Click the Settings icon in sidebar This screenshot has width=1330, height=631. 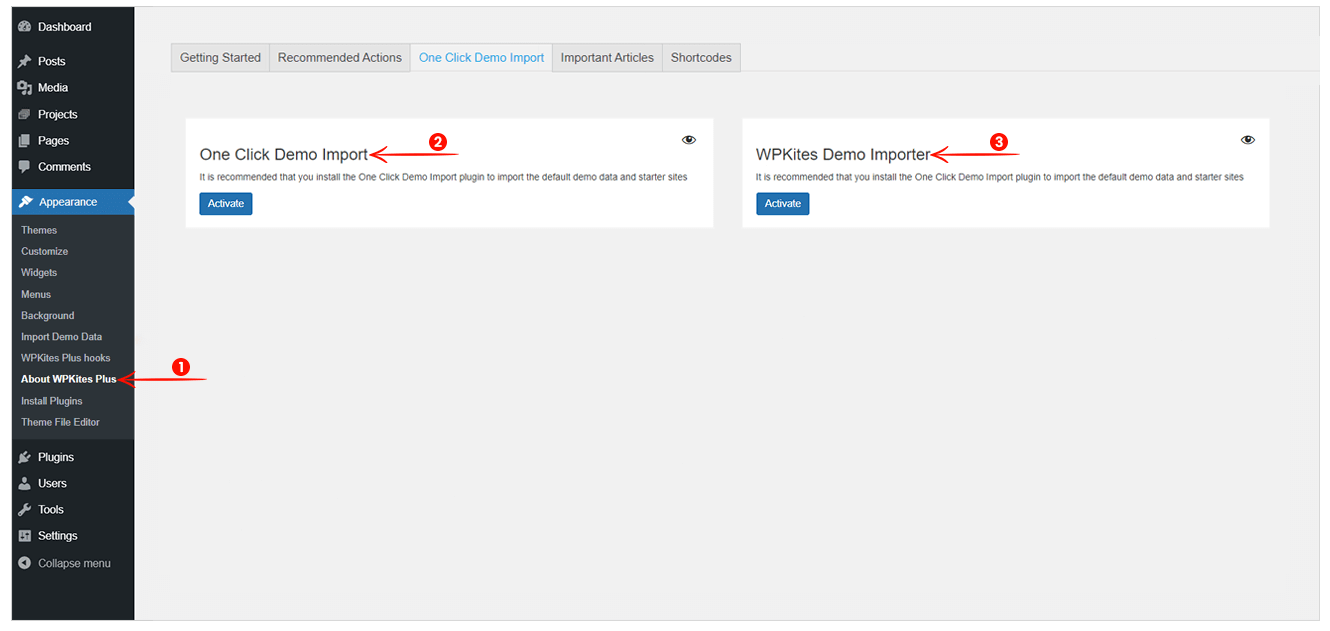25,536
